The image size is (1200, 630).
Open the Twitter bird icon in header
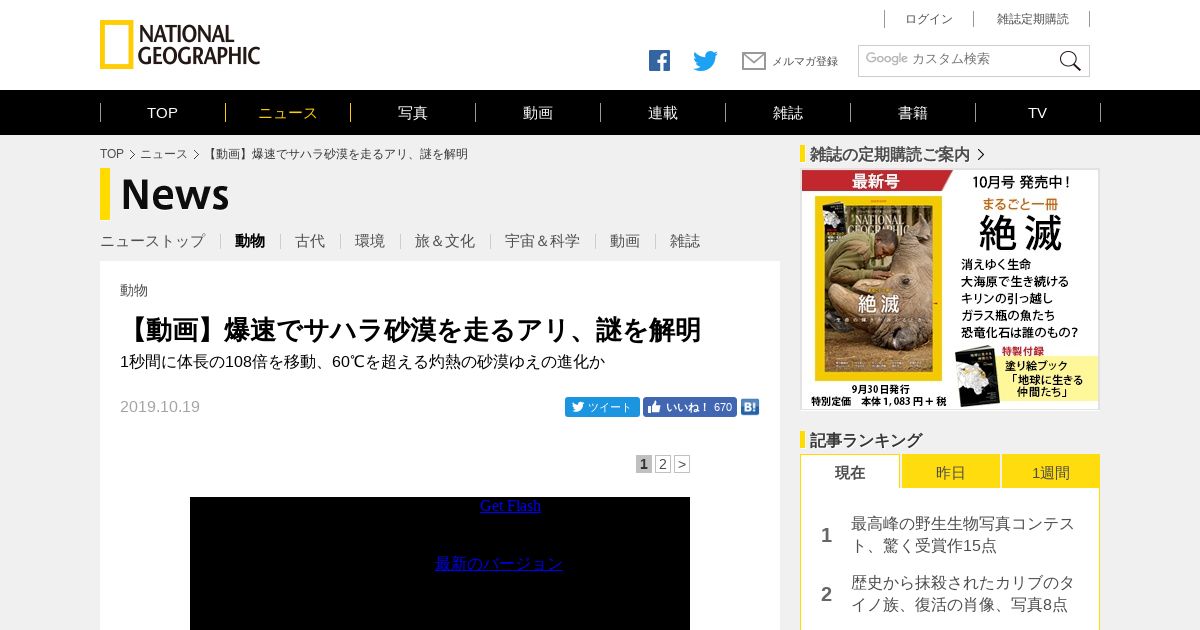(705, 61)
